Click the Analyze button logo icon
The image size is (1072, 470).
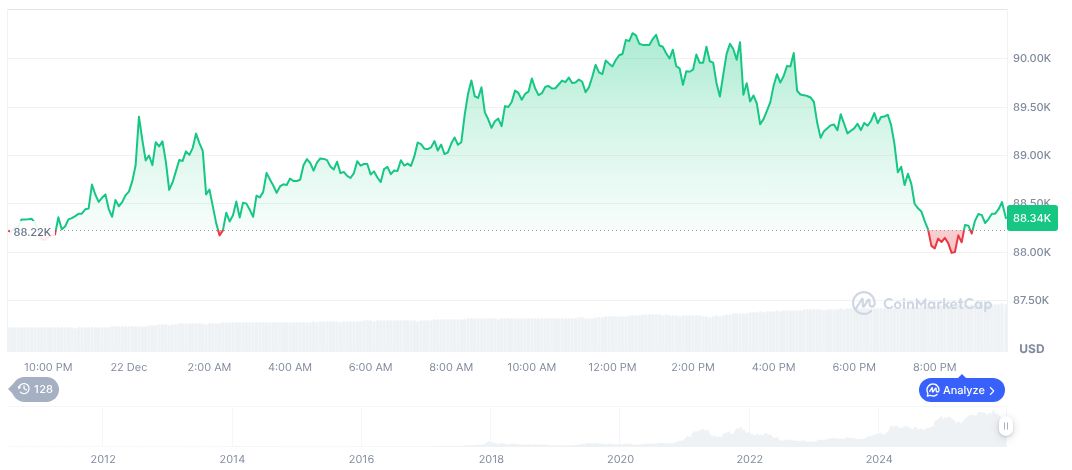click(x=932, y=390)
